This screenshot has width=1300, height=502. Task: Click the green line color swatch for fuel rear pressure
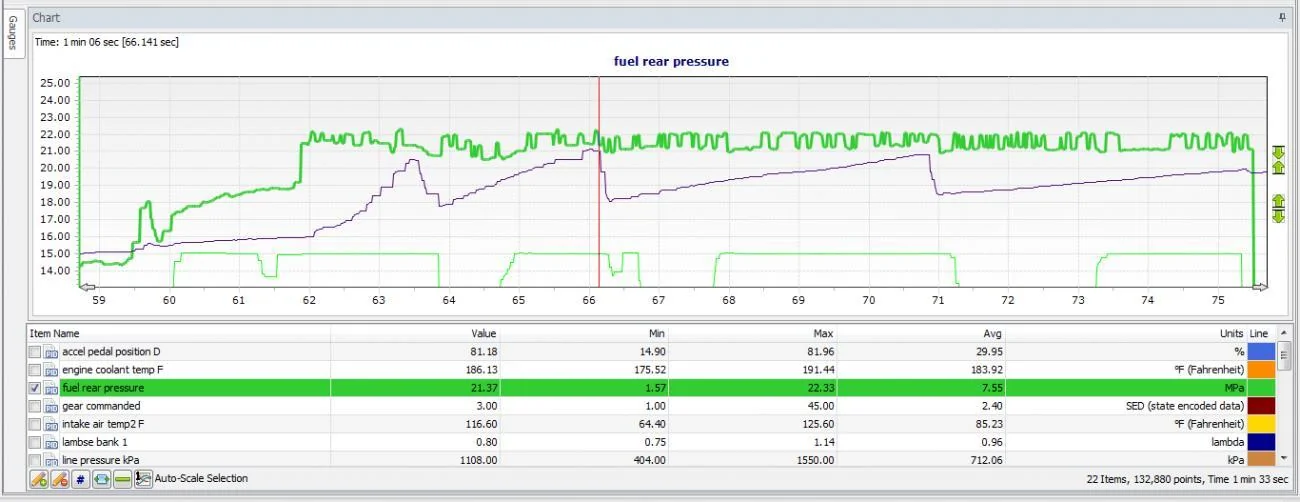click(x=1261, y=388)
